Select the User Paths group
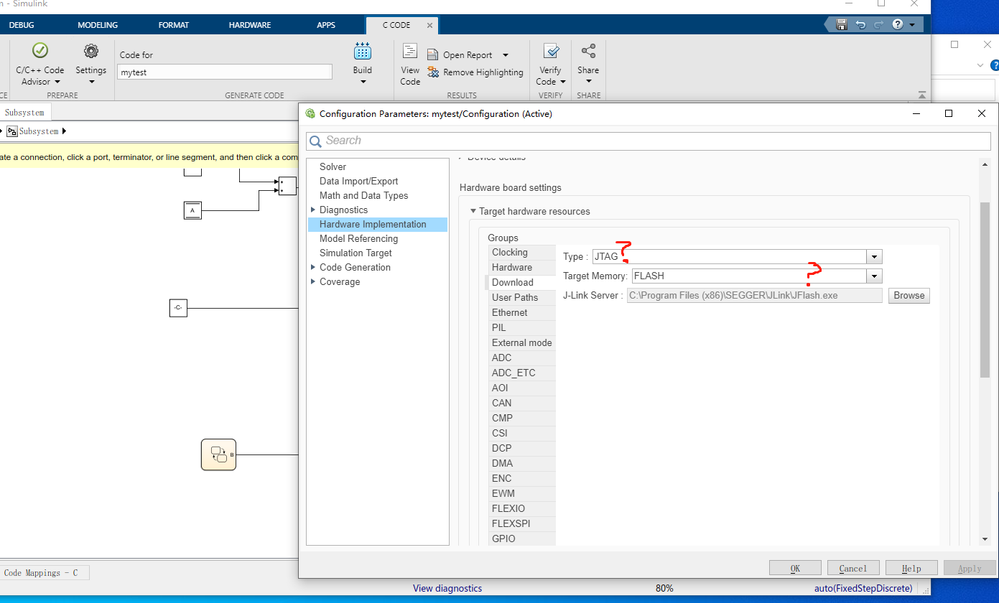The width and height of the screenshot is (999, 603). tap(521, 298)
